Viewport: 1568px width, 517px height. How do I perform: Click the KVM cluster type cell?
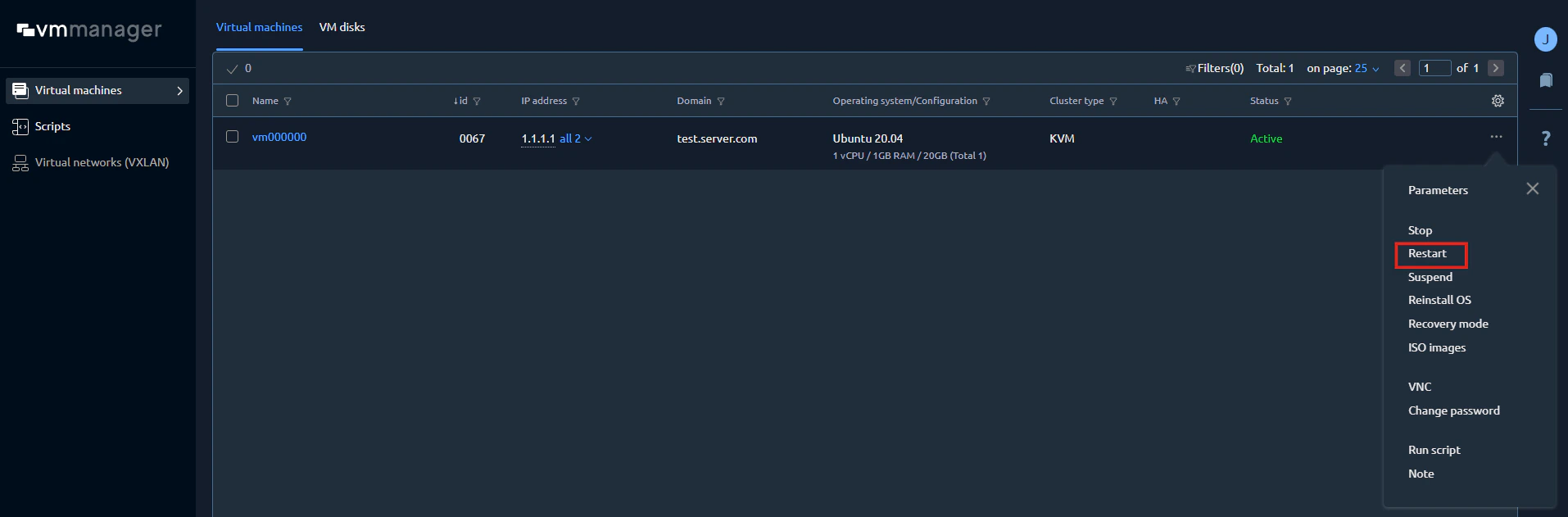coord(1062,138)
